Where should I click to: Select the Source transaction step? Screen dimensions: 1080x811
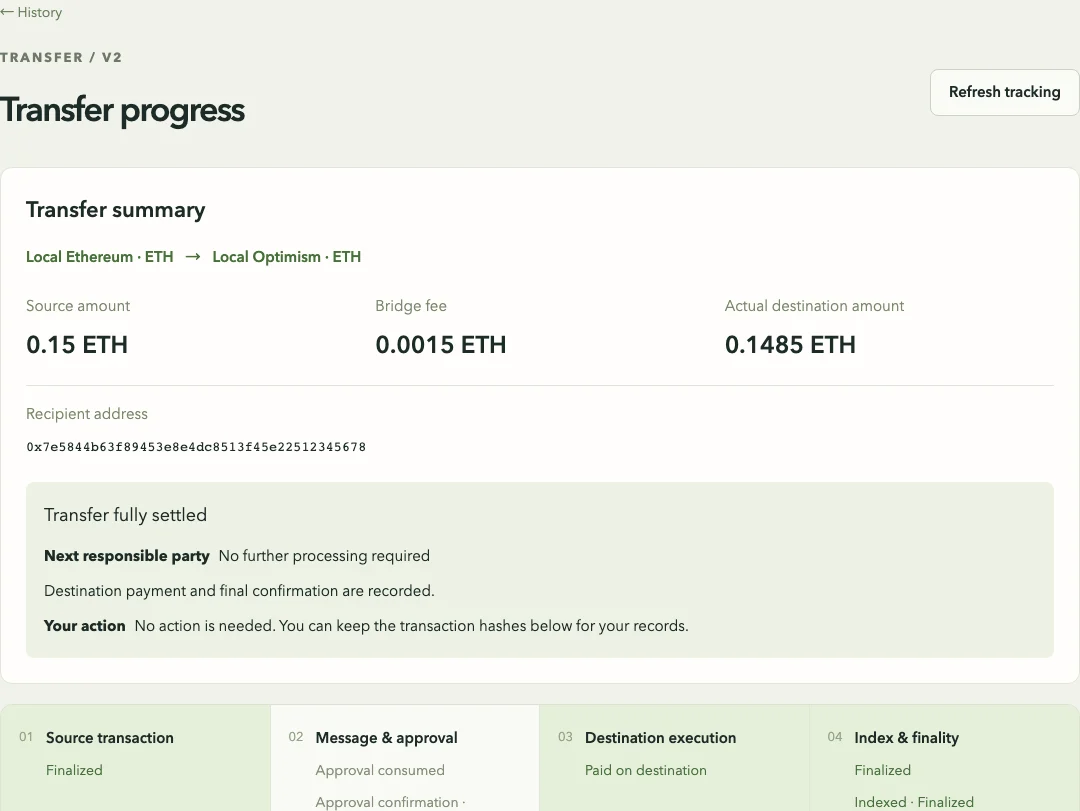(x=136, y=758)
